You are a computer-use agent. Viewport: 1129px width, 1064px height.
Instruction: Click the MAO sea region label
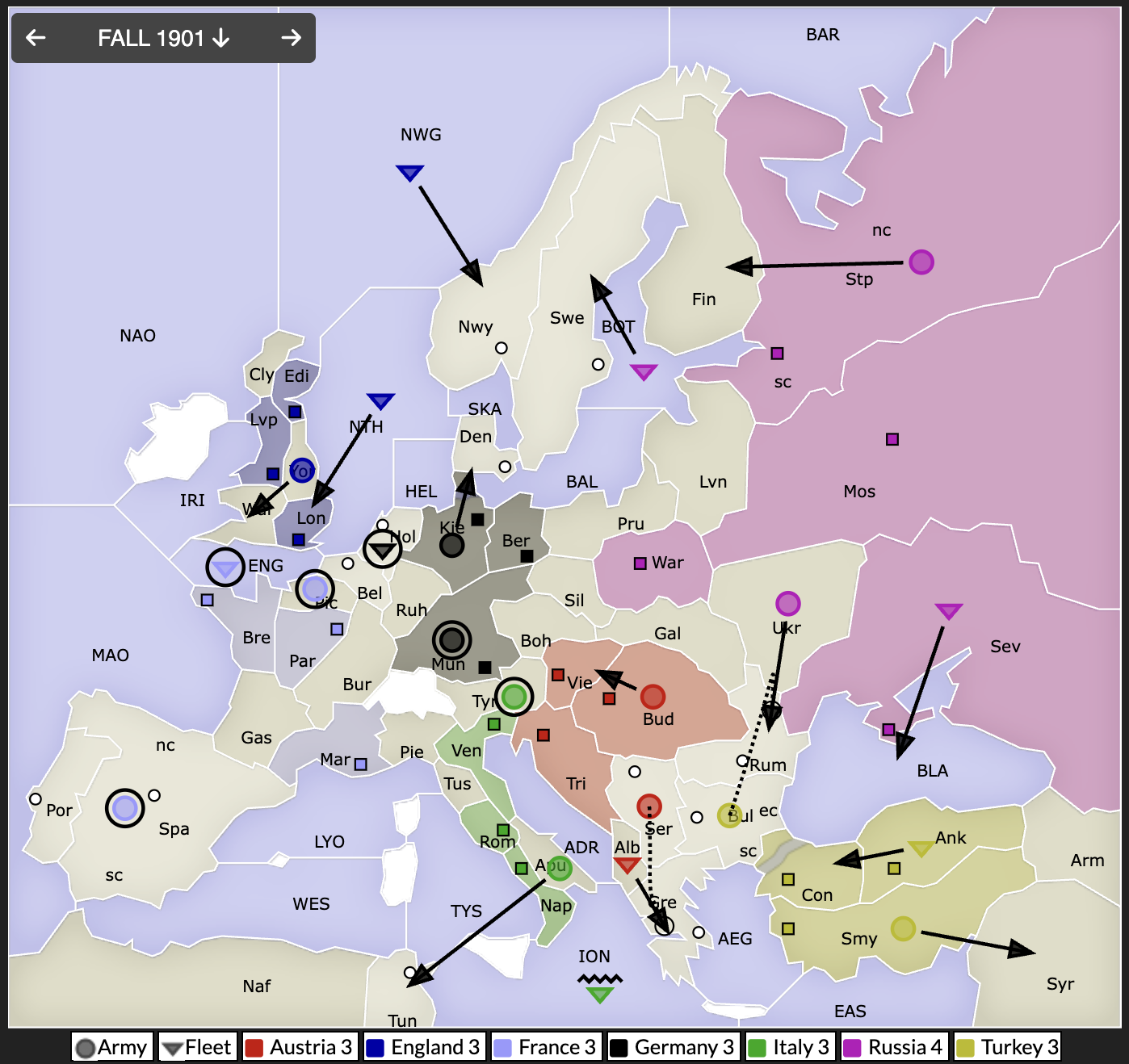(x=110, y=655)
